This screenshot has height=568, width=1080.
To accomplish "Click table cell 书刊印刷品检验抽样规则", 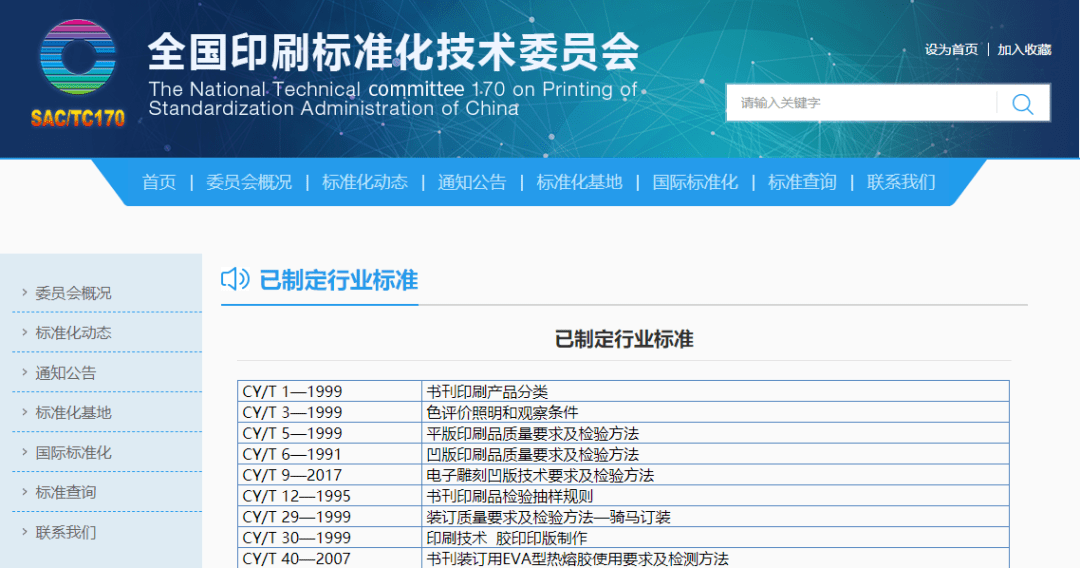I will tap(715, 496).
